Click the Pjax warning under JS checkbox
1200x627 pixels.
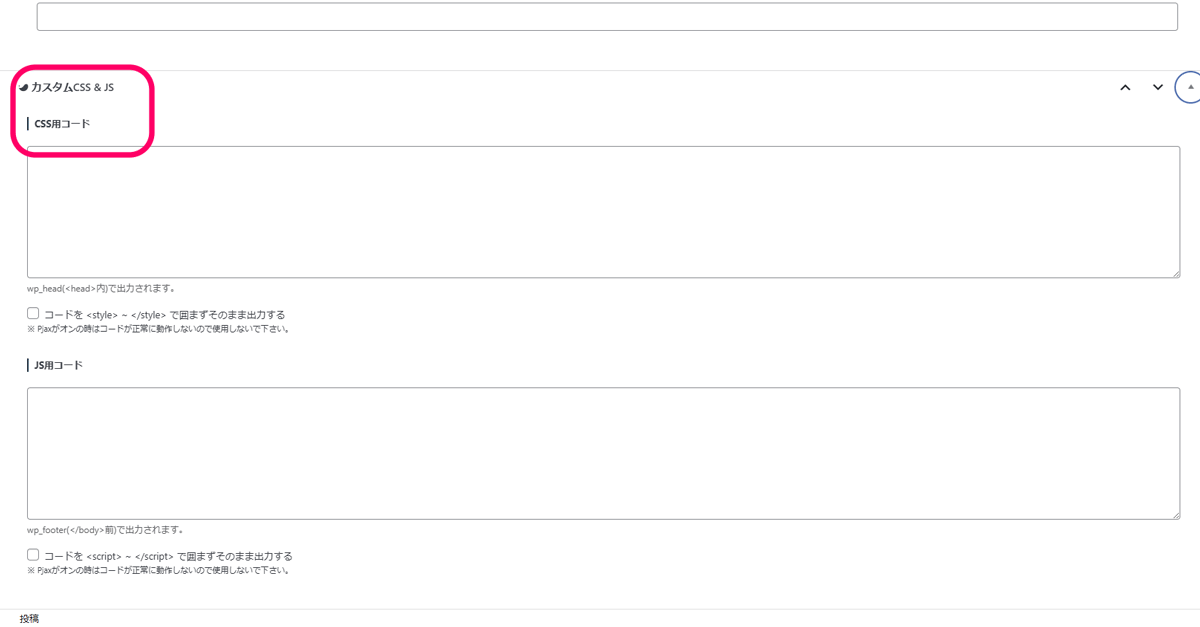158,571
